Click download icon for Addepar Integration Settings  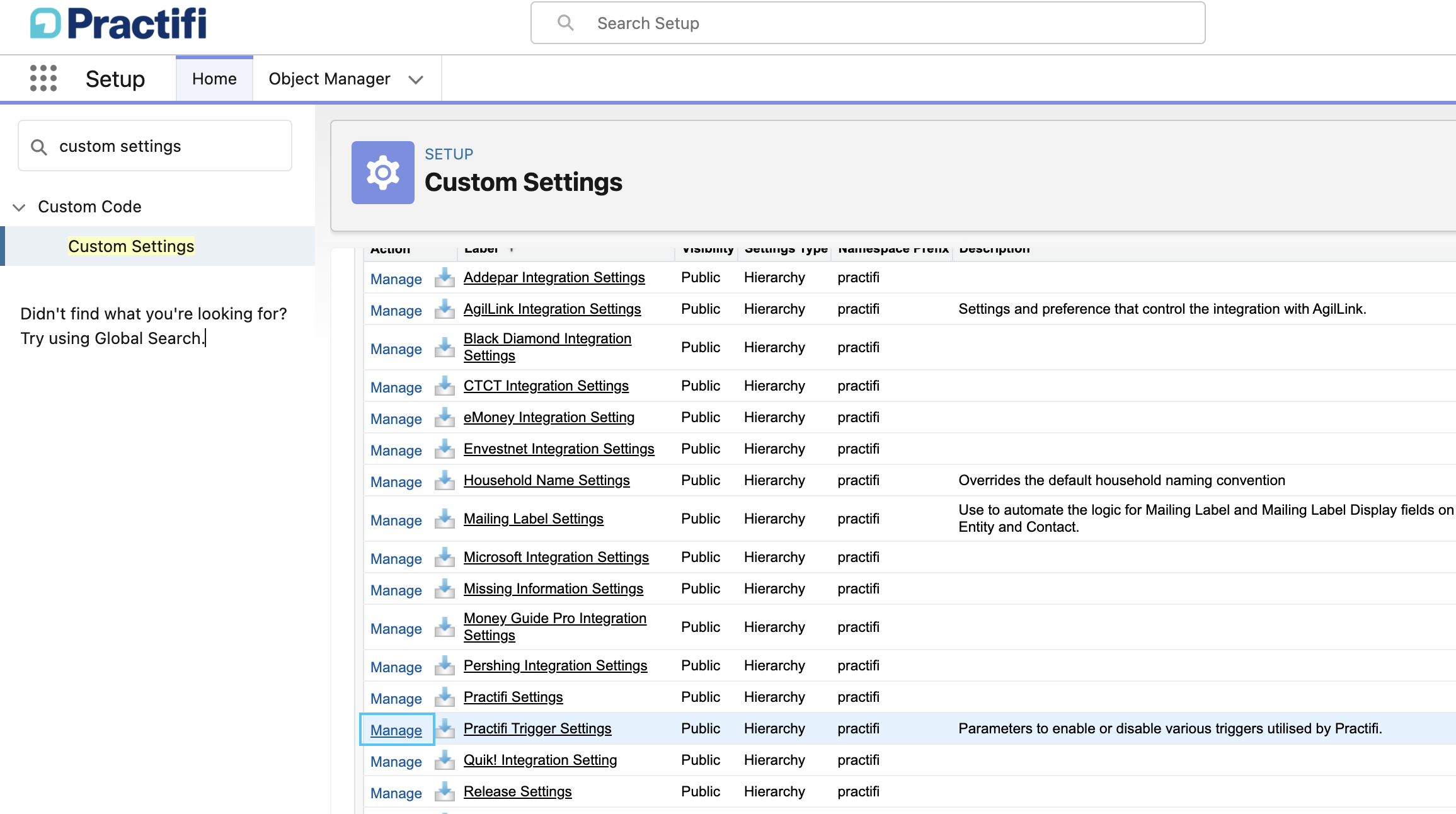(x=445, y=277)
